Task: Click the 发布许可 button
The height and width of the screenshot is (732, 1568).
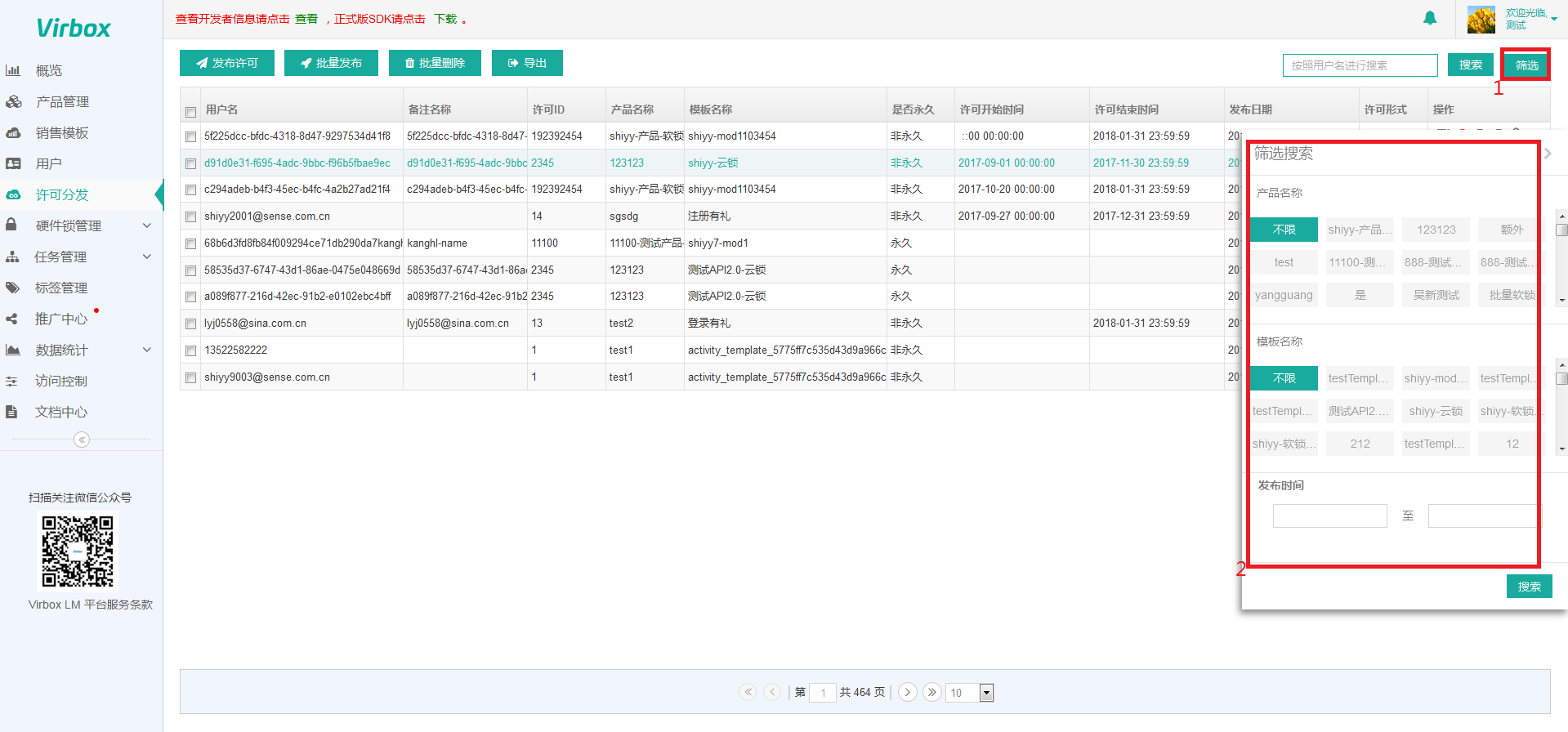Action: 227,63
